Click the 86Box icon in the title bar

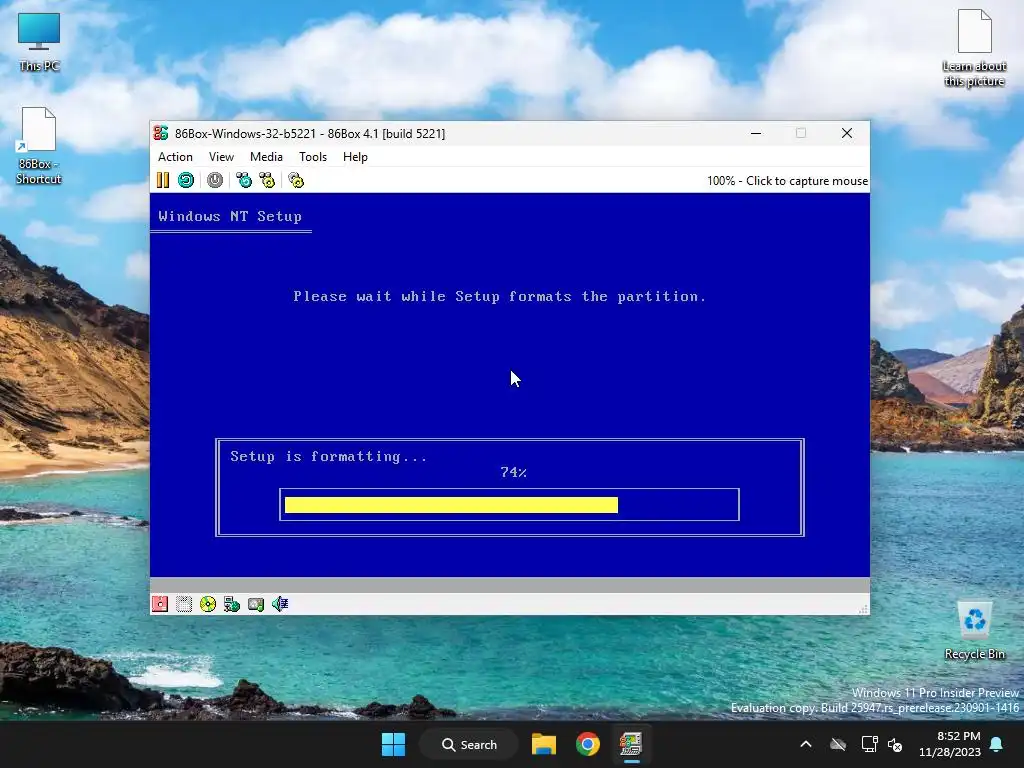point(161,133)
